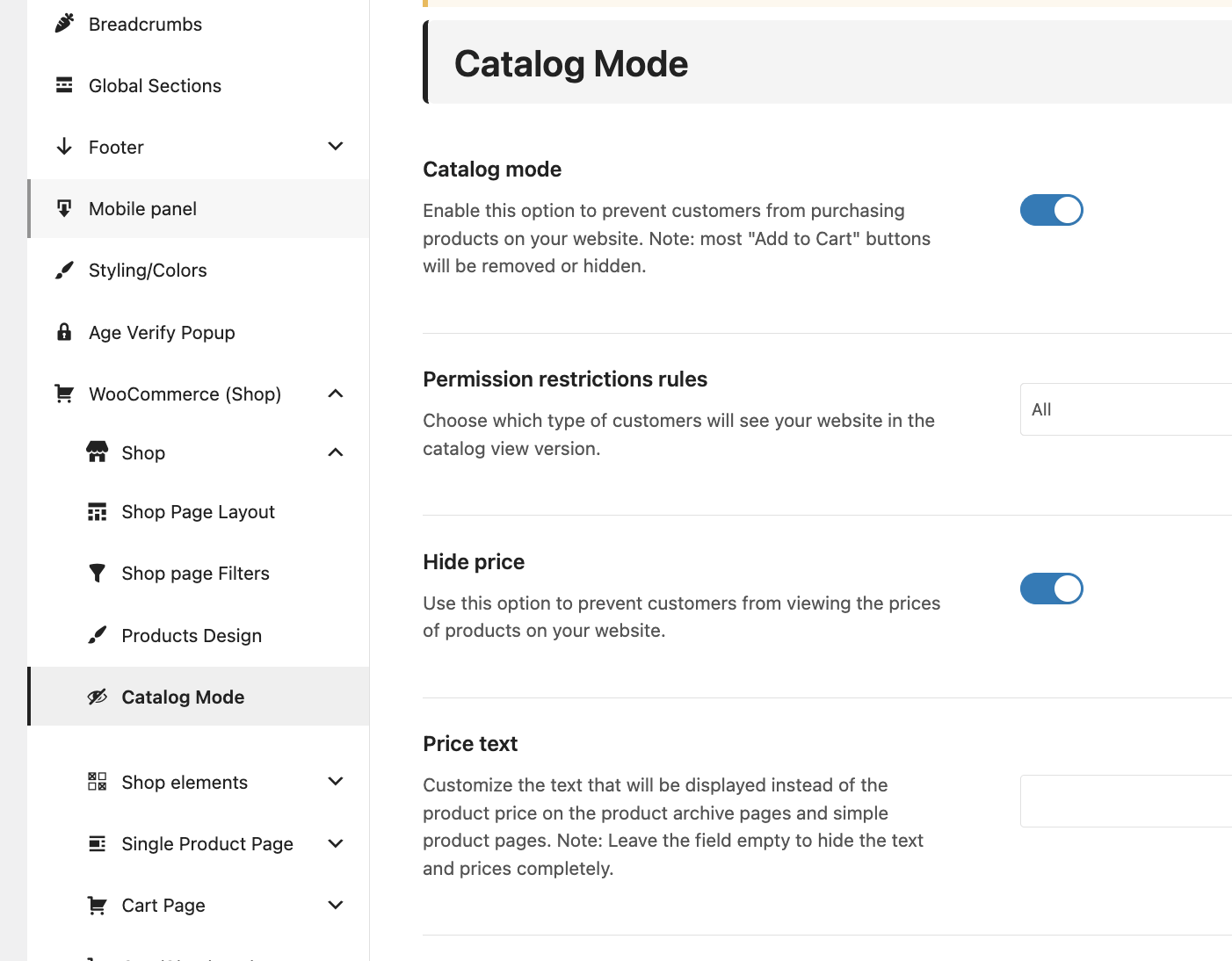1232x961 pixels.
Task: Click the Price text input field
Action: (1126, 801)
